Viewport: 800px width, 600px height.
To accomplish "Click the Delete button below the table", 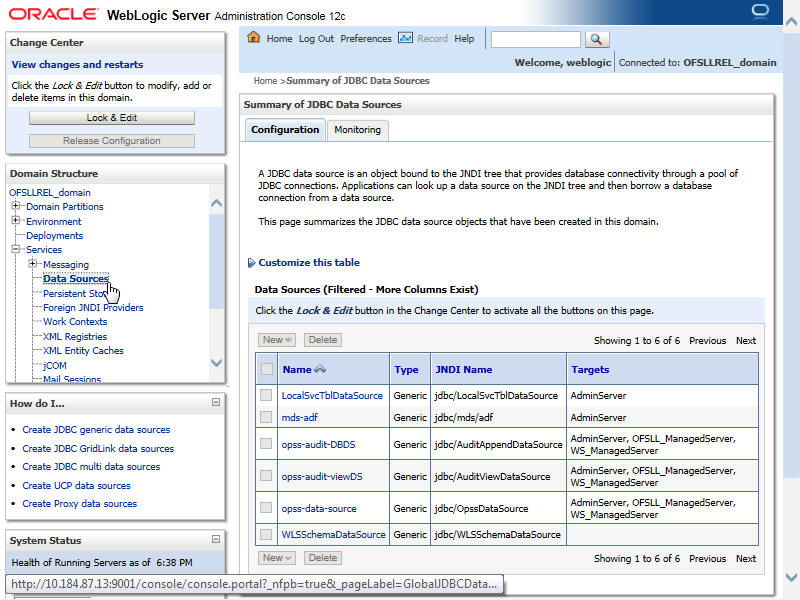I will (x=323, y=558).
